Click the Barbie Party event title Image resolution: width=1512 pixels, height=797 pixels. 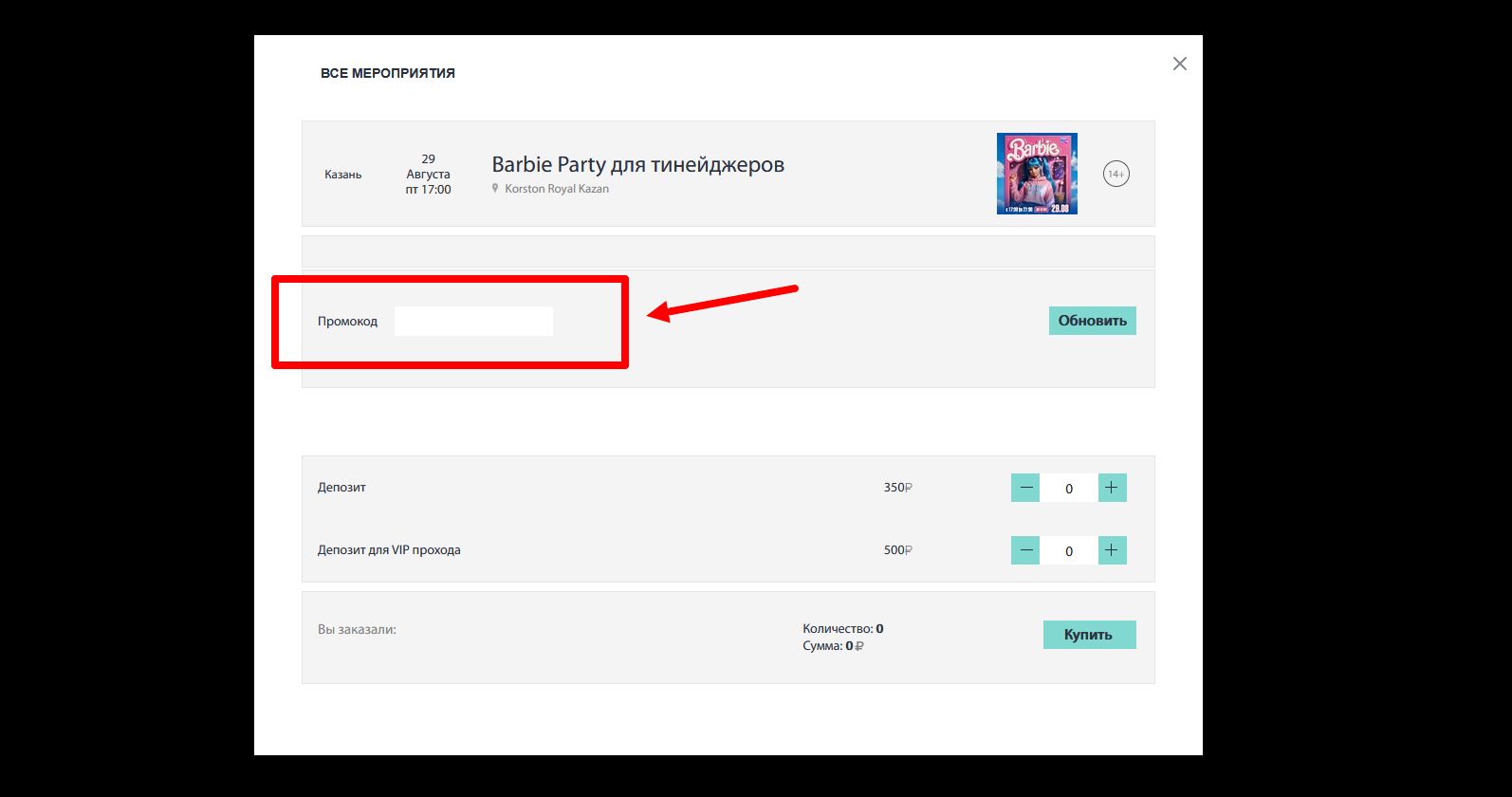click(637, 164)
